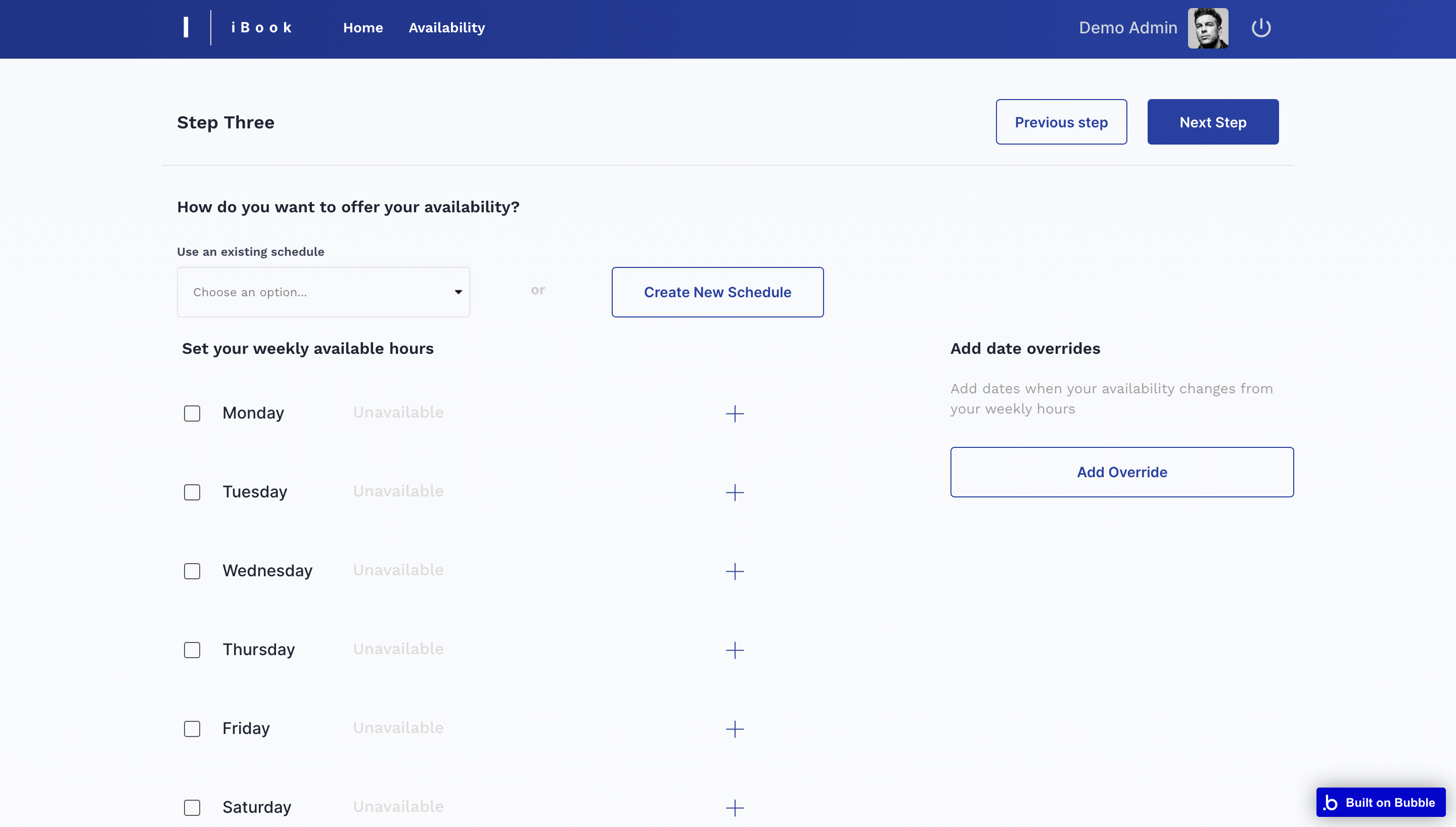
Task: Go to the Availability menu item
Action: click(x=446, y=28)
